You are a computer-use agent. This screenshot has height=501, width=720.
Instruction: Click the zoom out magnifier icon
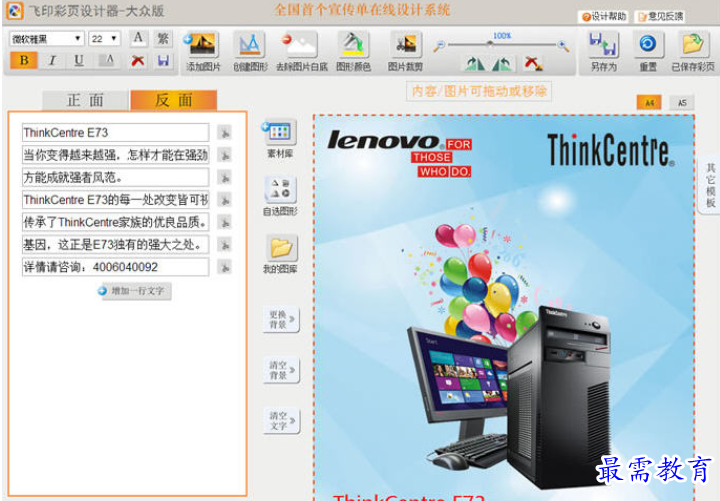439,45
